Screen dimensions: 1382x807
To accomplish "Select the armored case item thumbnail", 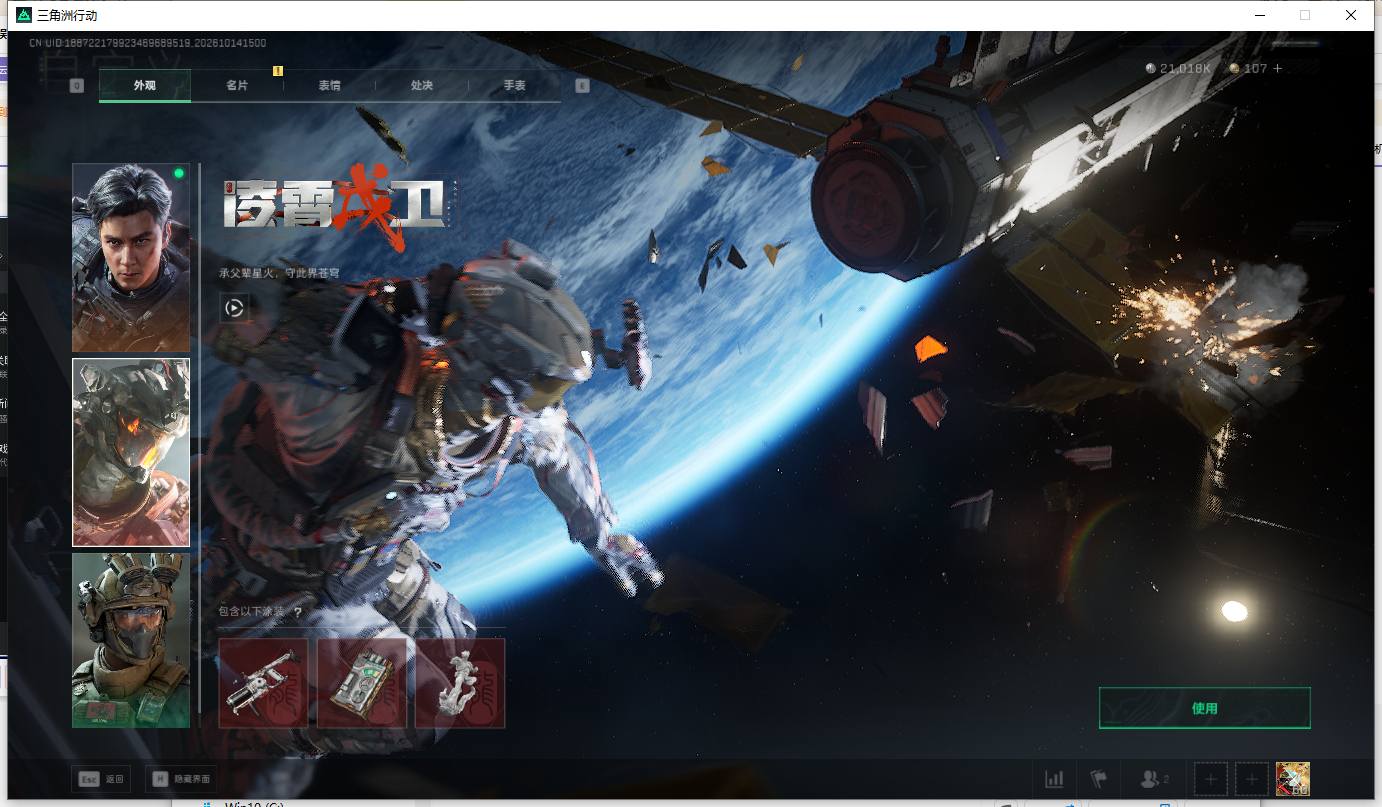I will (362, 683).
